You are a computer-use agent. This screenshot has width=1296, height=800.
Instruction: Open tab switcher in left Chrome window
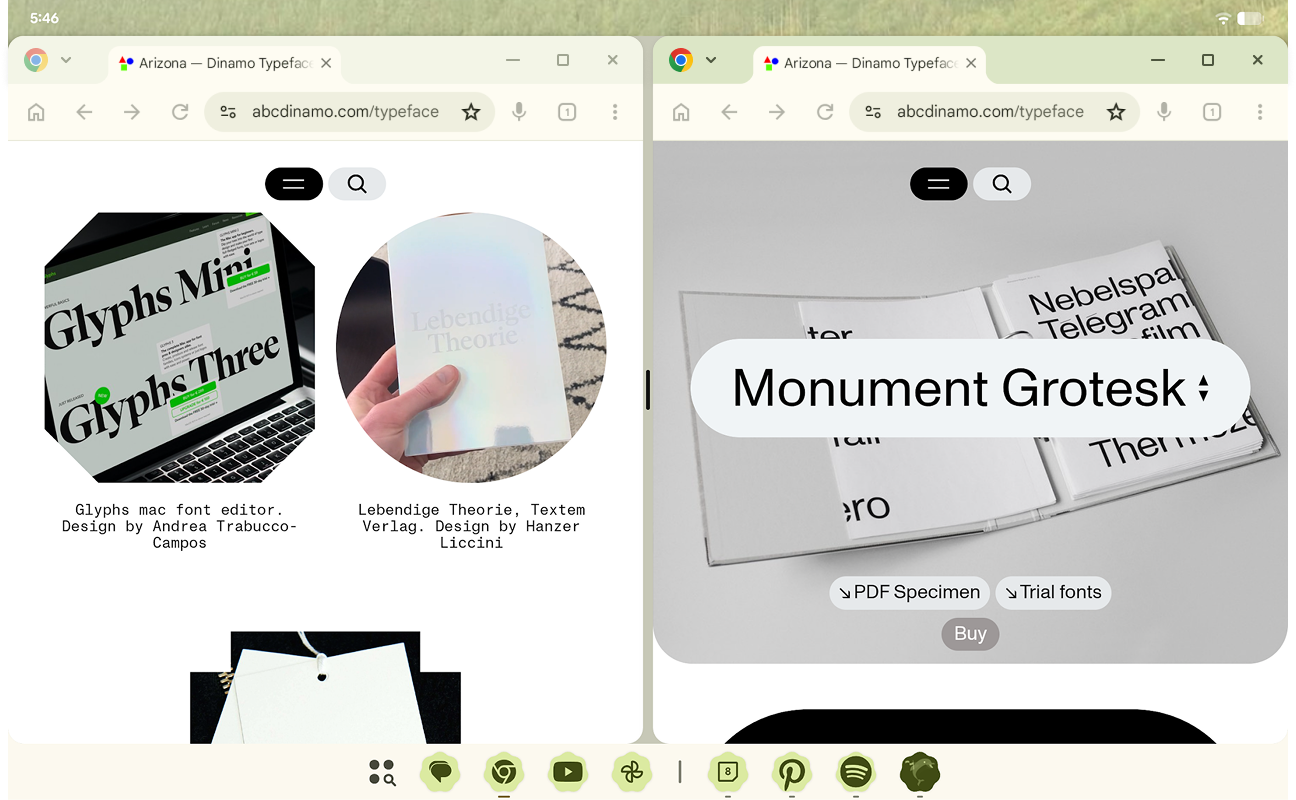(567, 112)
